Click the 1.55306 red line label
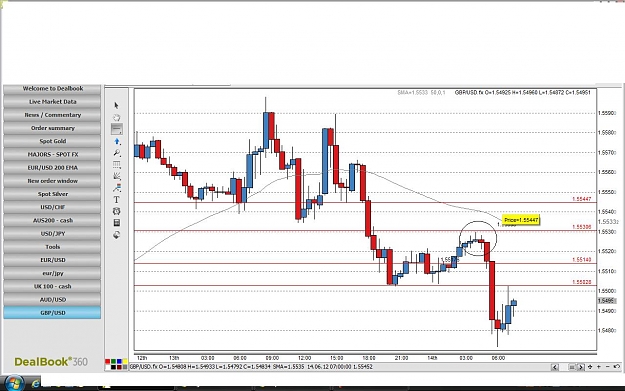This screenshot has width=625, height=391. [x=582, y=227]
